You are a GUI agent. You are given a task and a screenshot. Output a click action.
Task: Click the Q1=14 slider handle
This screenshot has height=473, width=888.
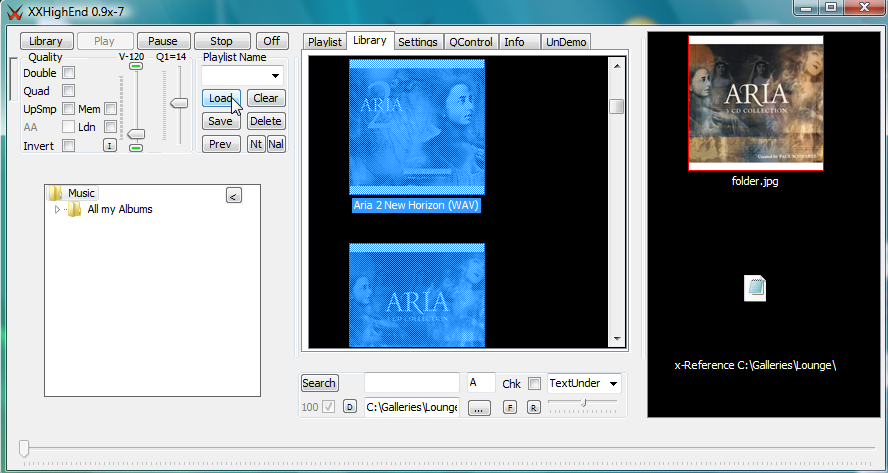click(x=180, y=103)
